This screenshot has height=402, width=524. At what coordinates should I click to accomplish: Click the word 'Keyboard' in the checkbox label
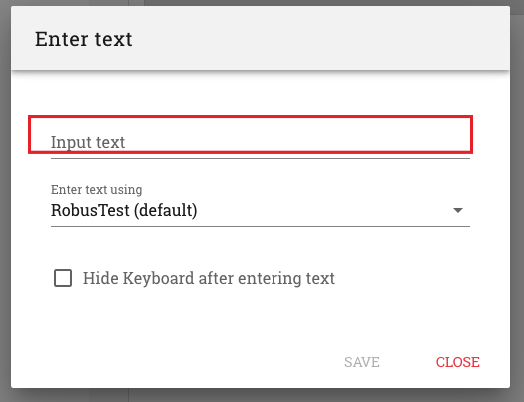click(x=158, y=278)
